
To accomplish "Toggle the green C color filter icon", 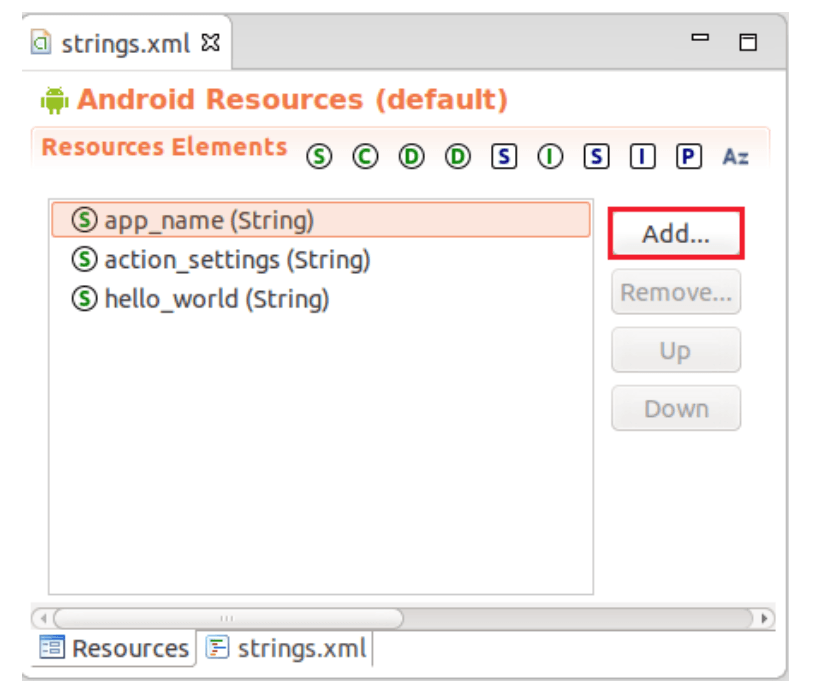I will click(x=365, y=158).
